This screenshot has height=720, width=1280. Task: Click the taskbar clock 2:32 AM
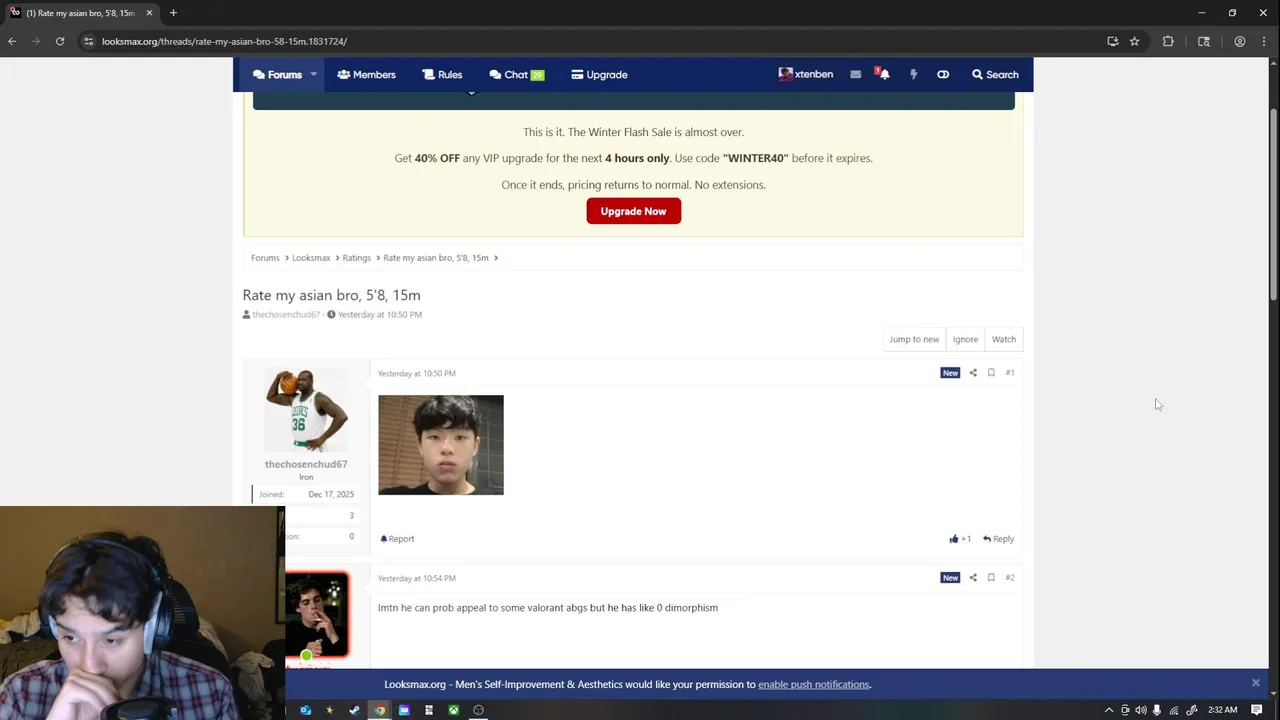point(1222,710)
